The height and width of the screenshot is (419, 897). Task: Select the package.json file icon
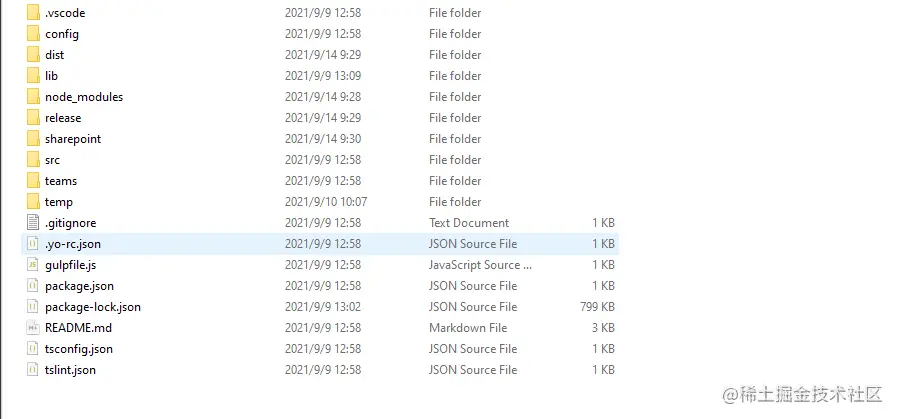[x=33, y=286]
